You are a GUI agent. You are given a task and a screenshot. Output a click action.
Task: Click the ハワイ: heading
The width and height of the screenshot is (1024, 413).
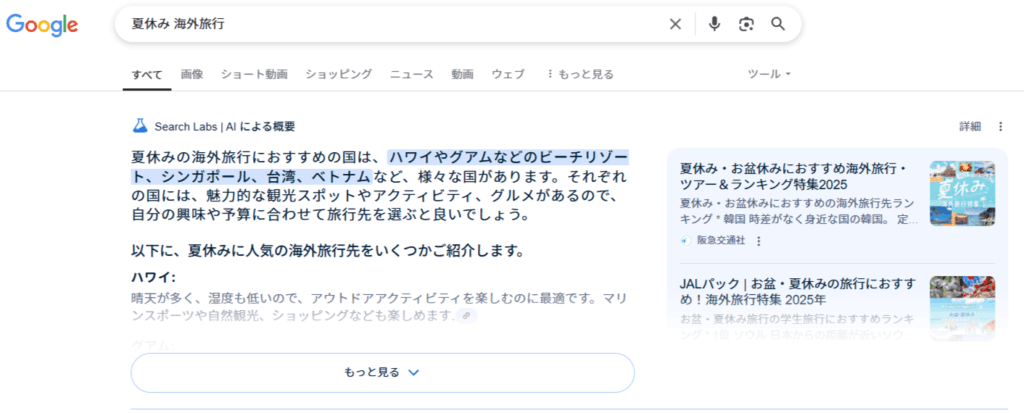153,277
